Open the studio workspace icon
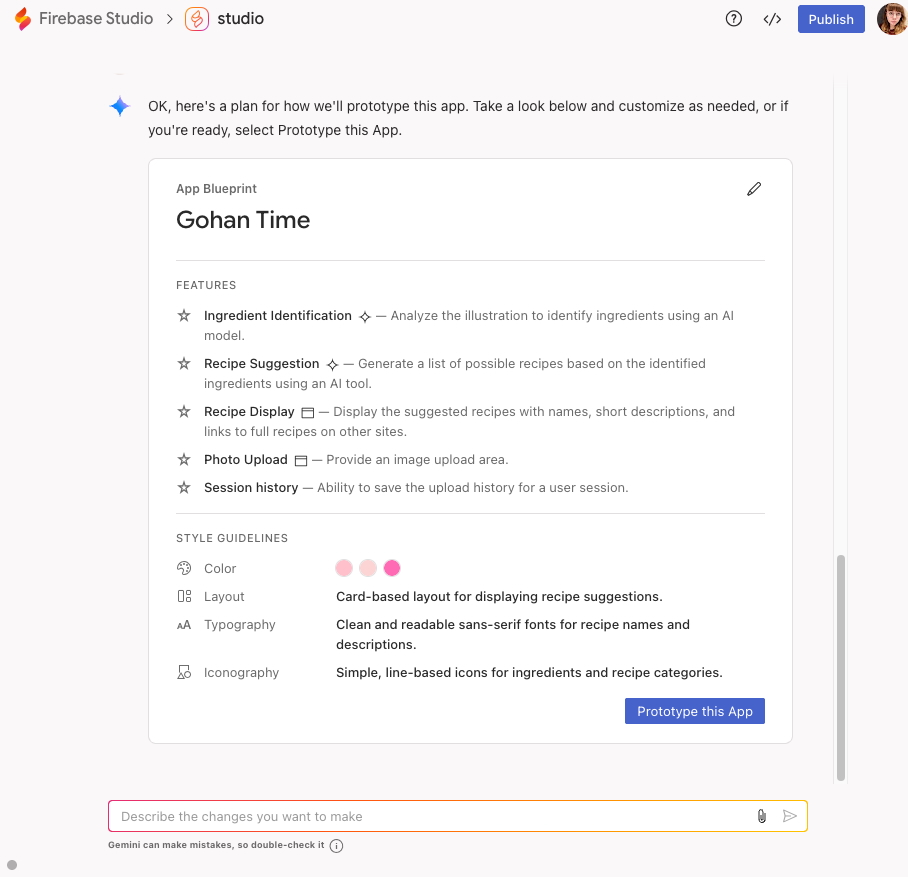 (197, 19)
